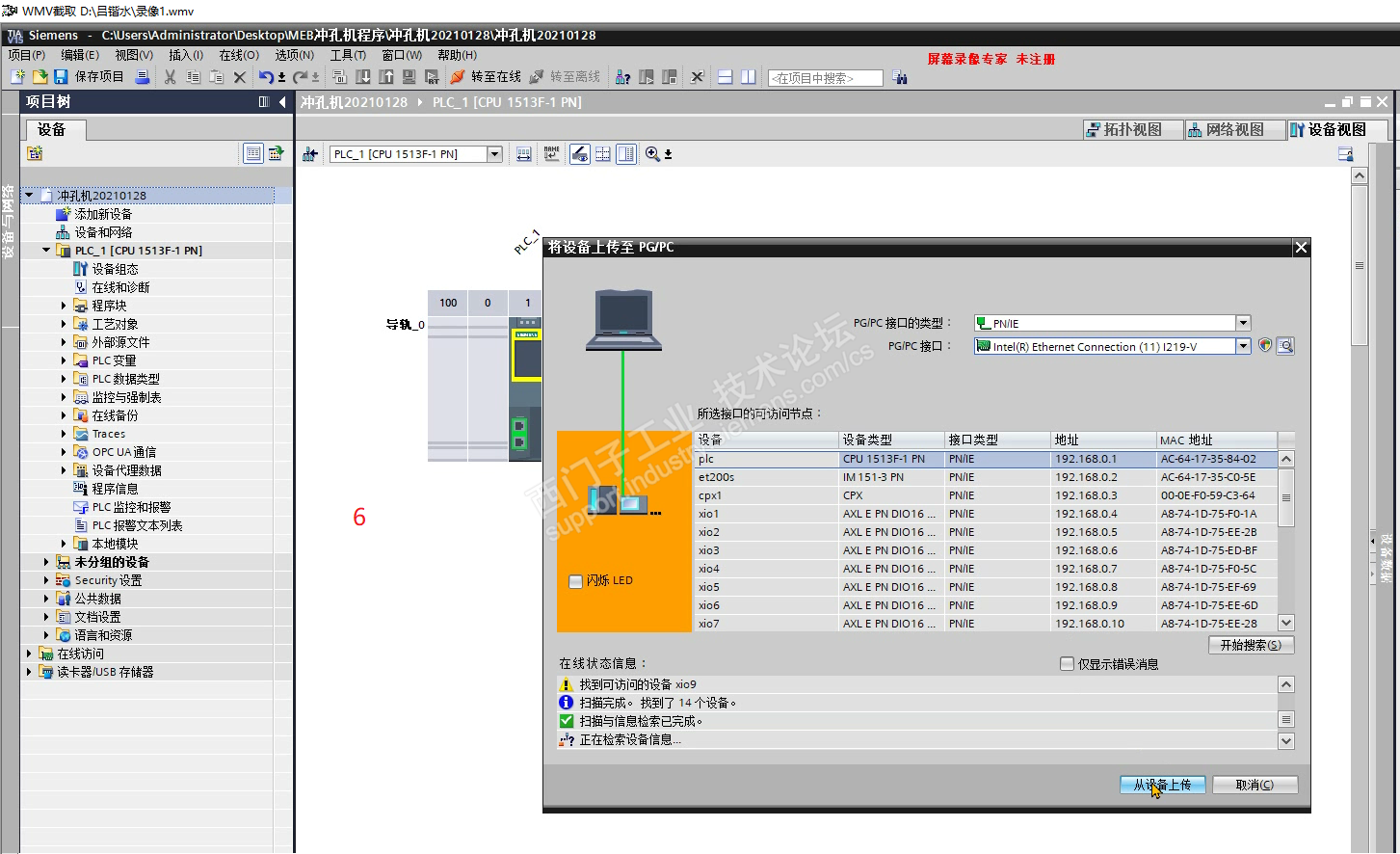Click the Switch to network view icon

pyautogui.click(x=310, y=154)
